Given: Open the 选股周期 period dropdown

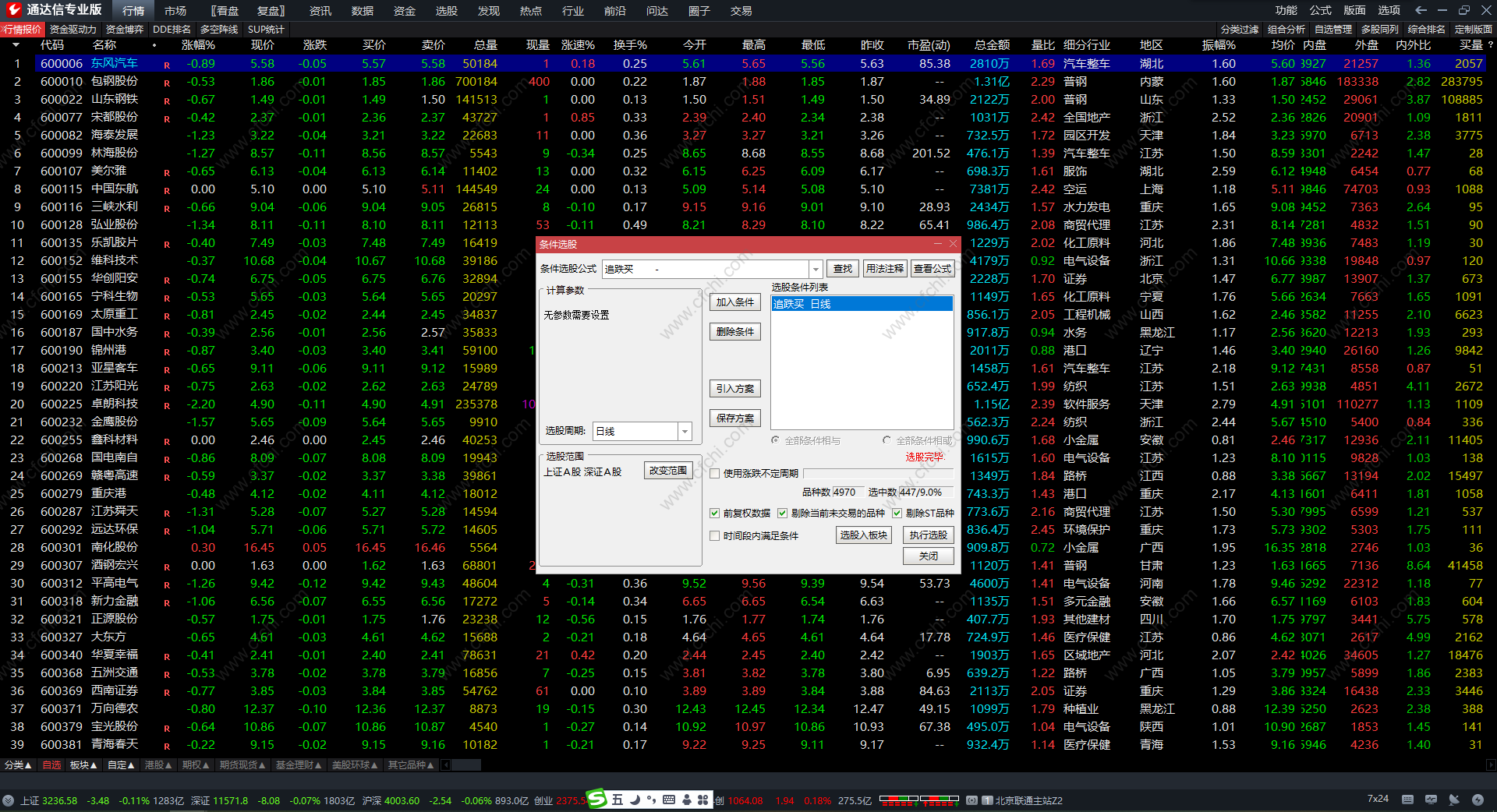Looking at the screenshot, I should pos(685,431).
